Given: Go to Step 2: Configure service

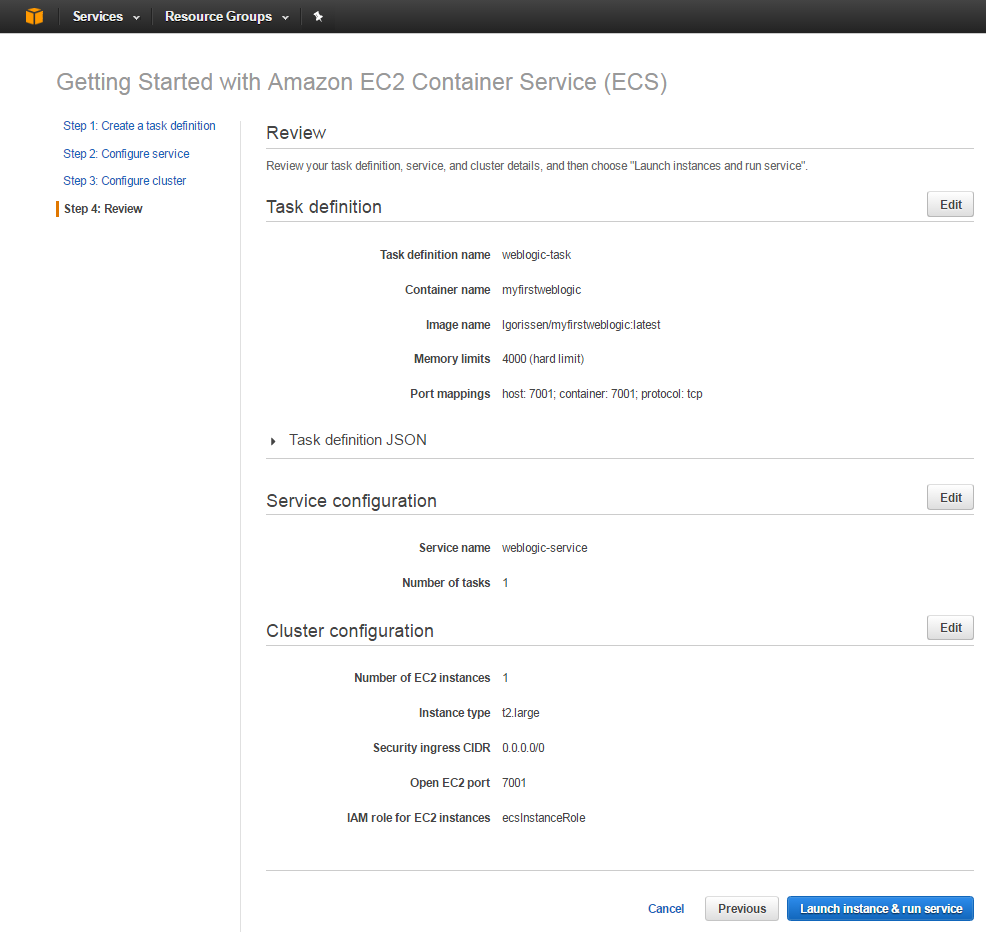Looking at the screenshot, I should 126,154.
